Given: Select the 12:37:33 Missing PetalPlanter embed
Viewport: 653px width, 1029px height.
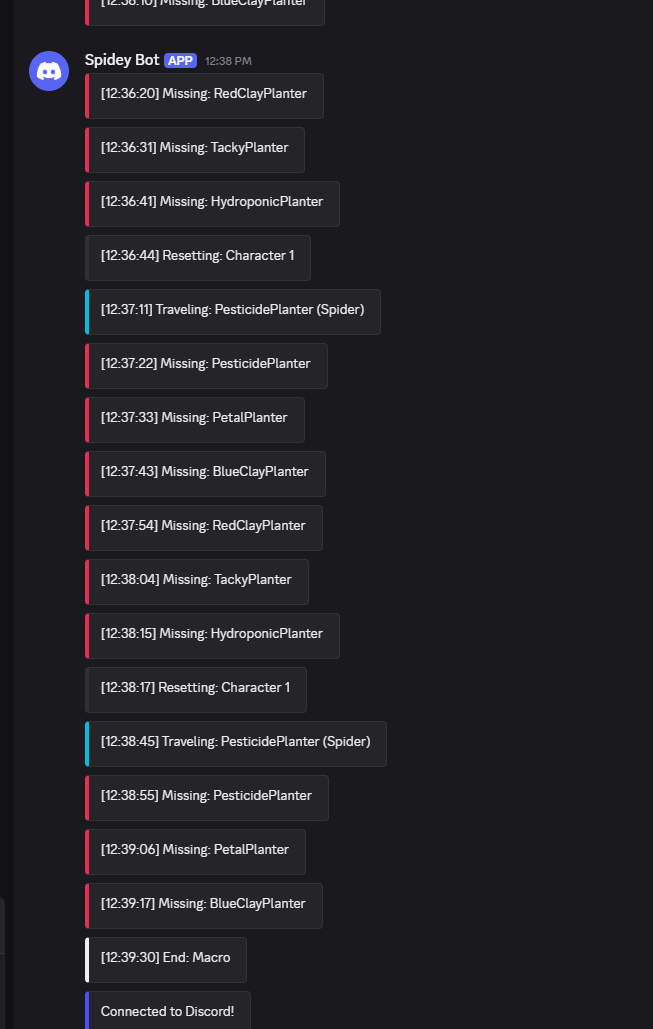Looking at the screenshot, I should [x=195, y=418].
